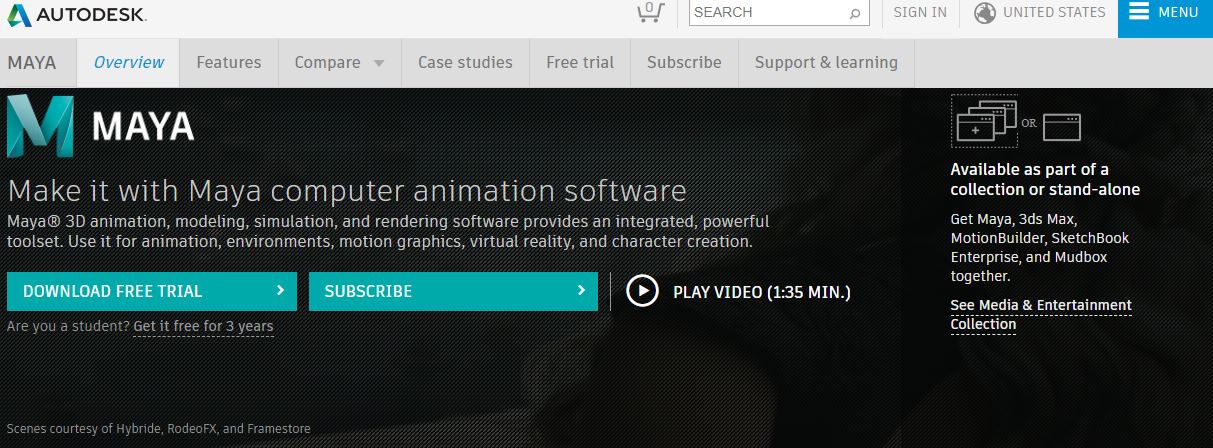Screen dimensions: 1213x448
Task: Click the Get Maya, 3ds Max paragraph
Action: [1039, 247]
